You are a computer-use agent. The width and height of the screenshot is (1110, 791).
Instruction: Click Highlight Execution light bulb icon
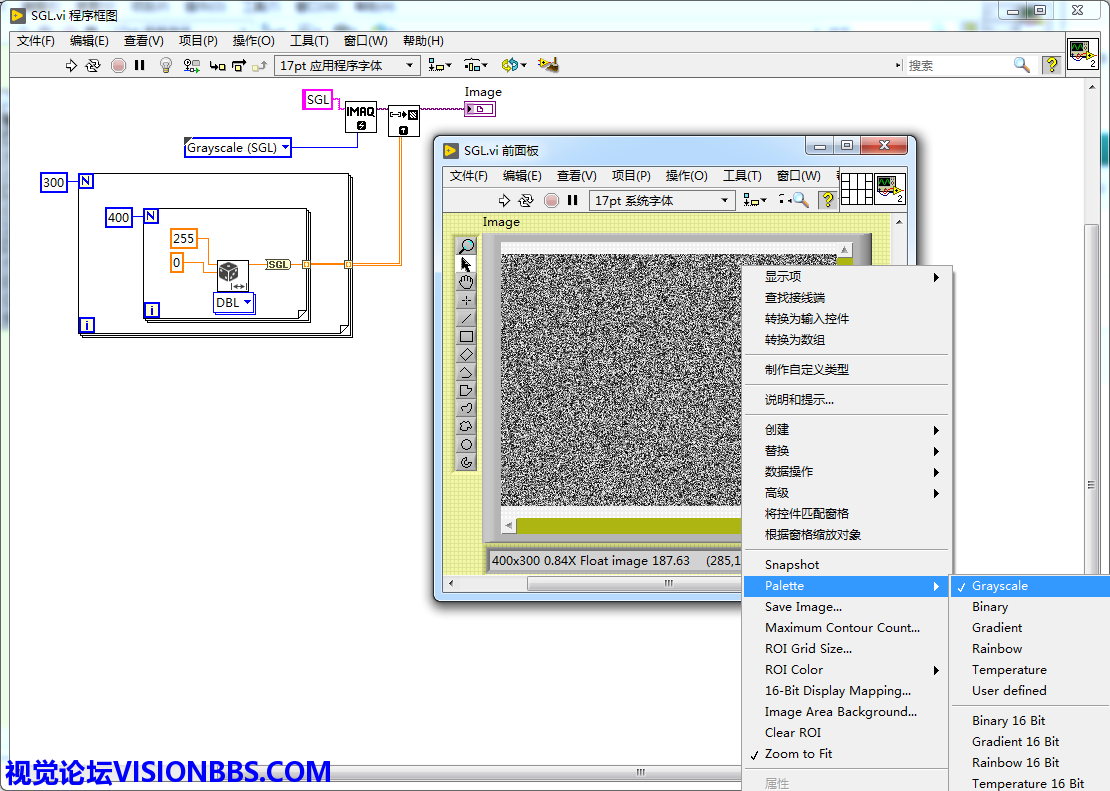point(166,65)
